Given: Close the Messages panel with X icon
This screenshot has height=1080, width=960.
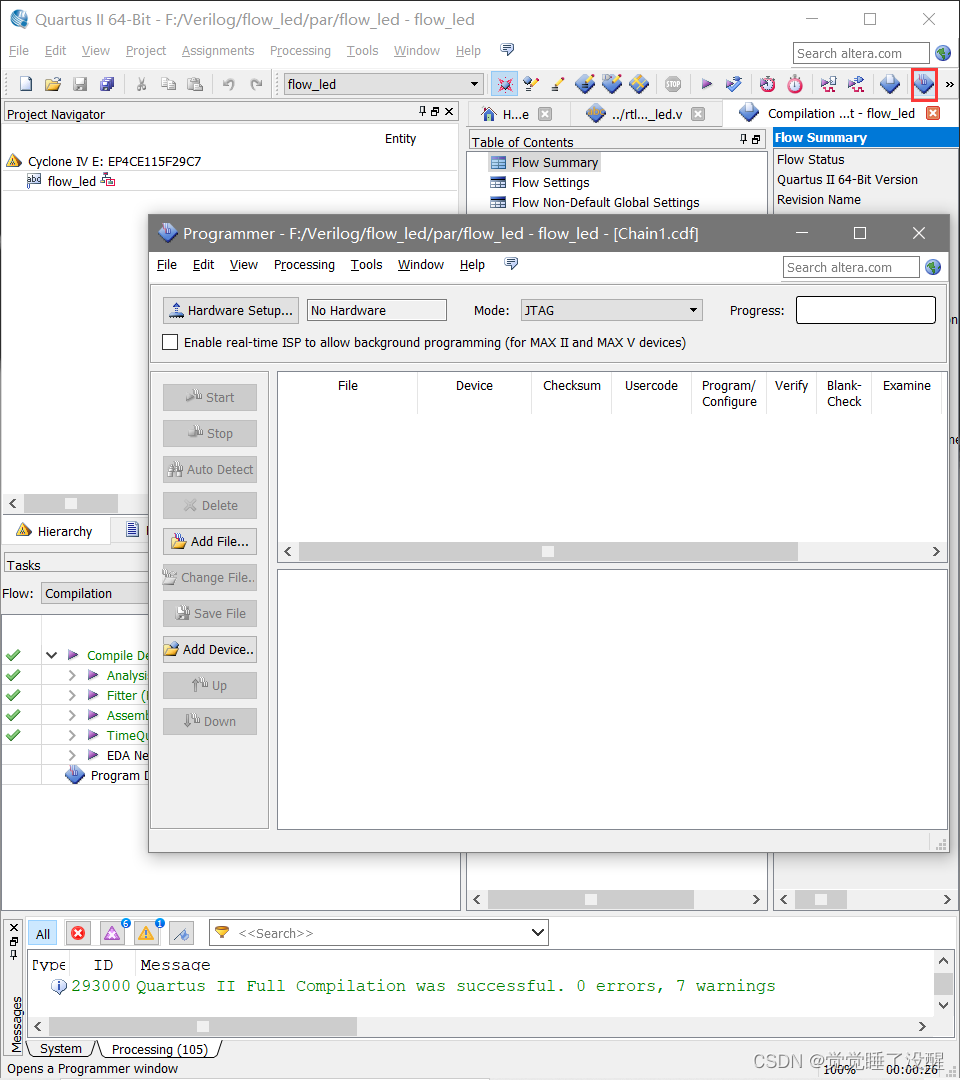Looking at the screenshot, I should [14, 927].
